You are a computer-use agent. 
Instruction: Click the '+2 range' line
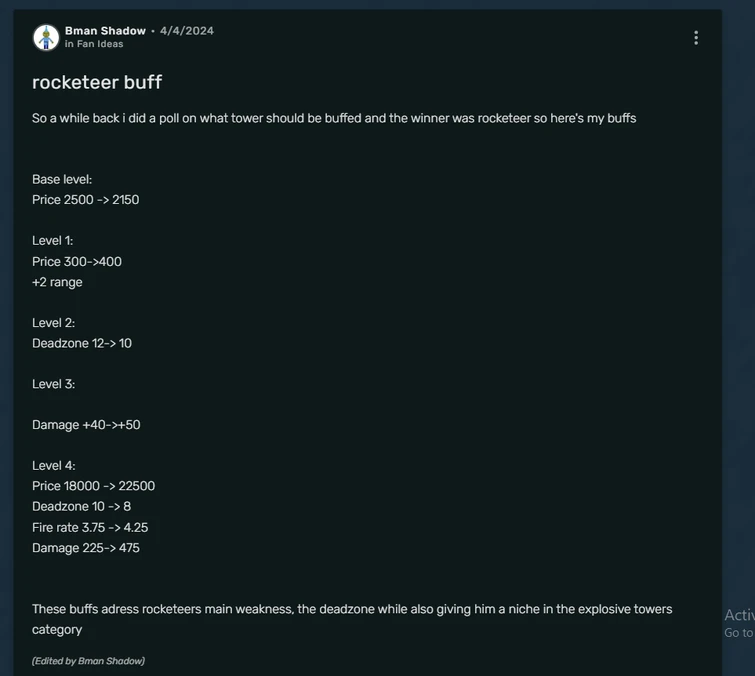[x=57, y=282]
